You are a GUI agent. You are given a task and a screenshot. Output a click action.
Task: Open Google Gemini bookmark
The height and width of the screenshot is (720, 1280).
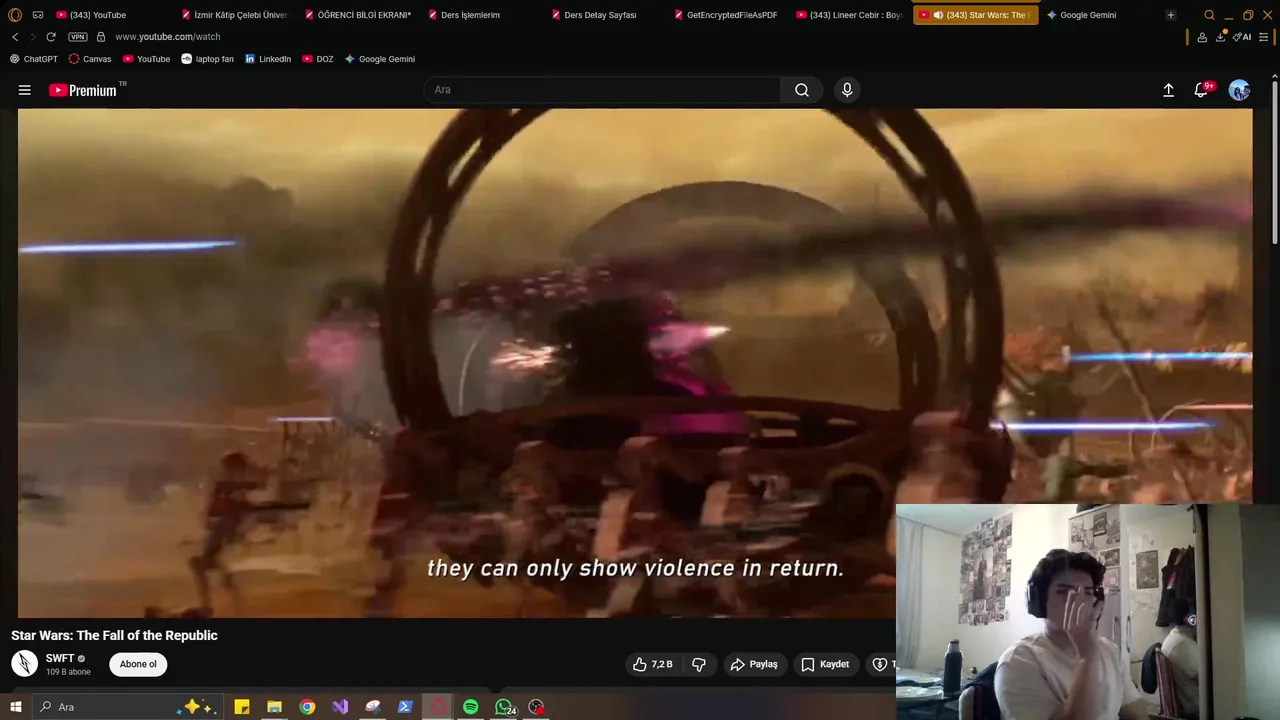pos(380,59)
